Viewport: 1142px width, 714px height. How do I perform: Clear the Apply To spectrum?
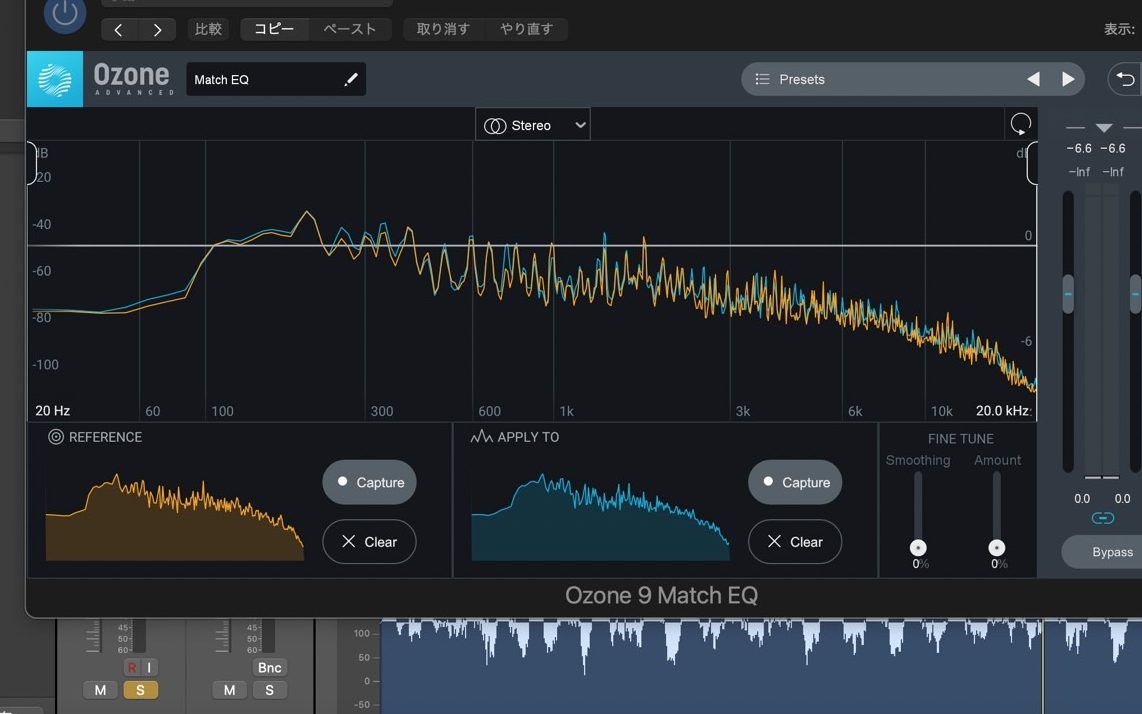[x=794, y=542]
